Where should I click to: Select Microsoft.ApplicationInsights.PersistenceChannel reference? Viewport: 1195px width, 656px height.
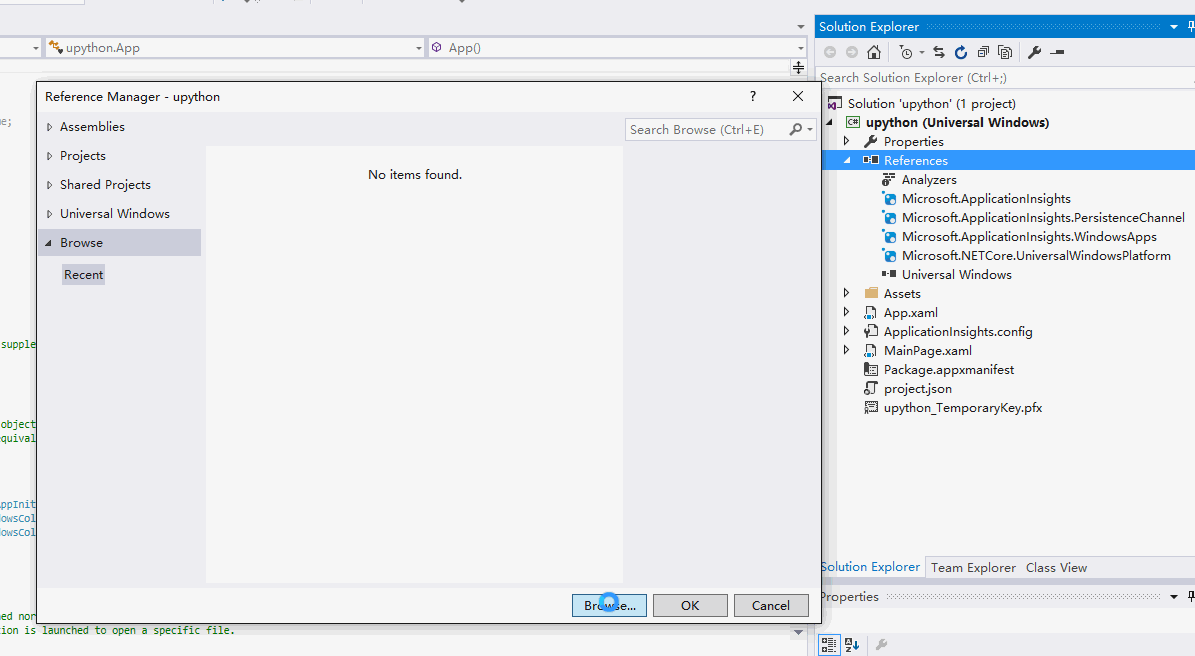click(1043, 218)
